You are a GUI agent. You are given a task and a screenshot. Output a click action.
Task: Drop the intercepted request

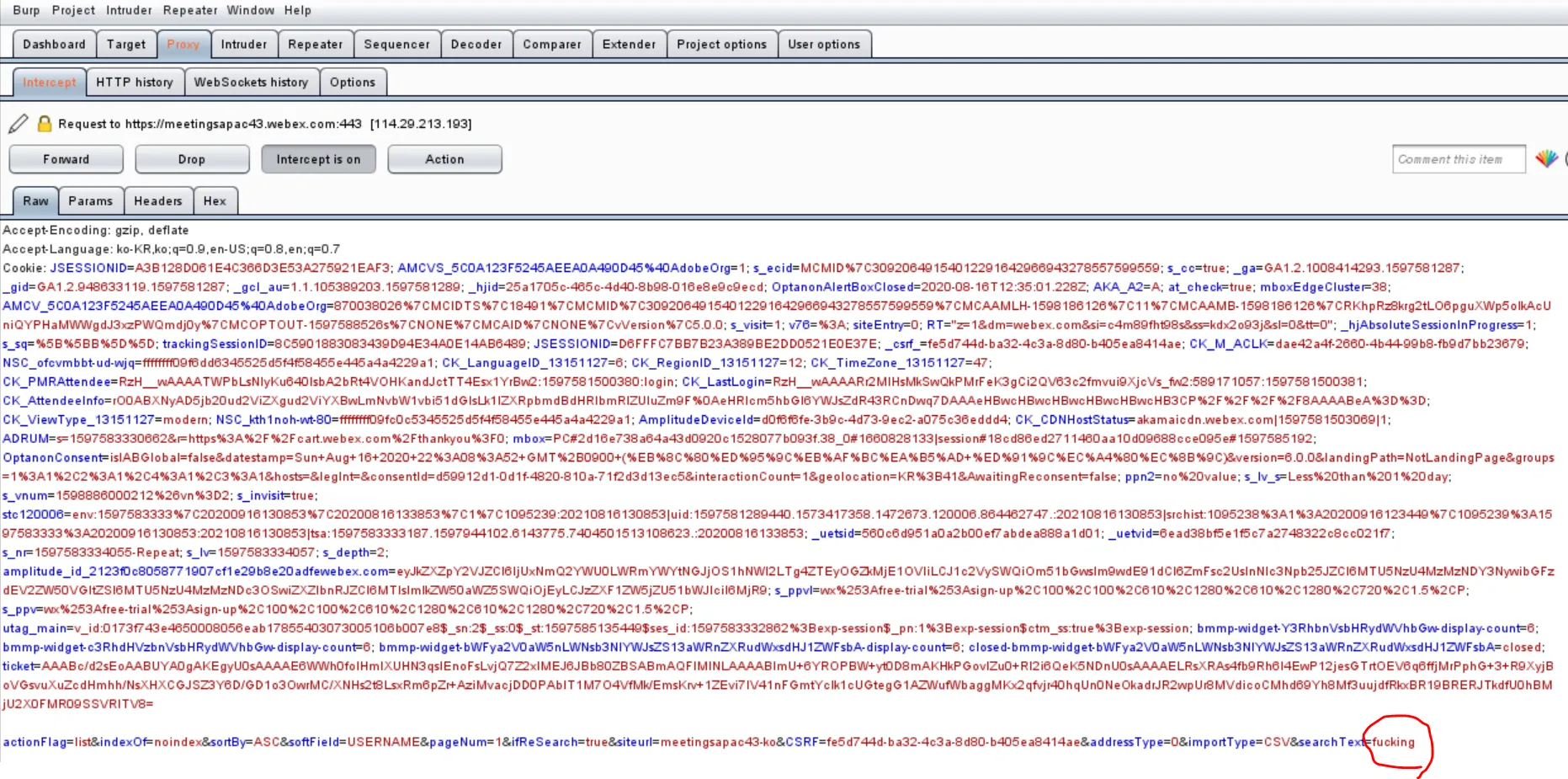pyautogui.click(x=192, y=159)
